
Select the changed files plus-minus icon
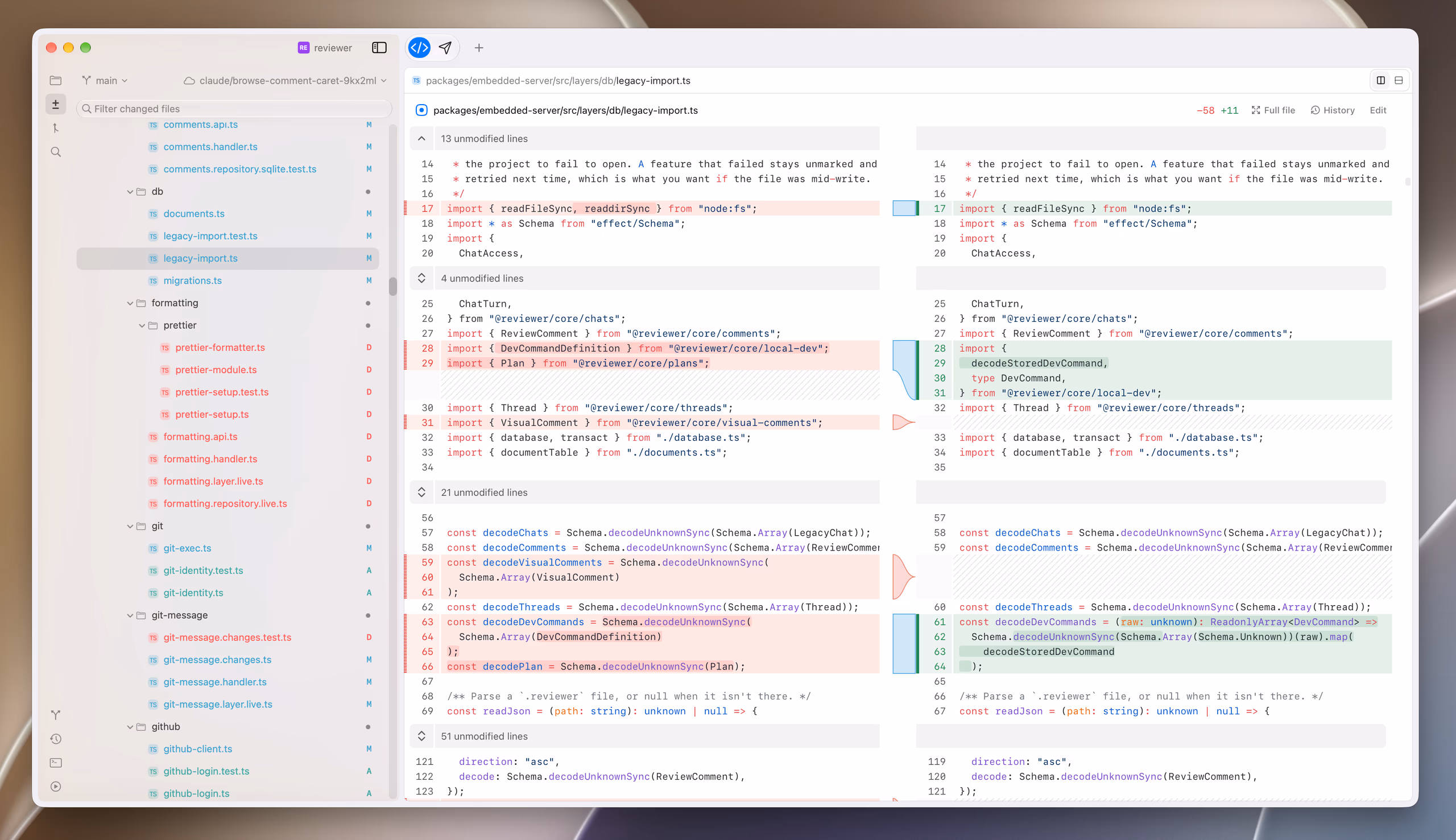pos(55,105)
